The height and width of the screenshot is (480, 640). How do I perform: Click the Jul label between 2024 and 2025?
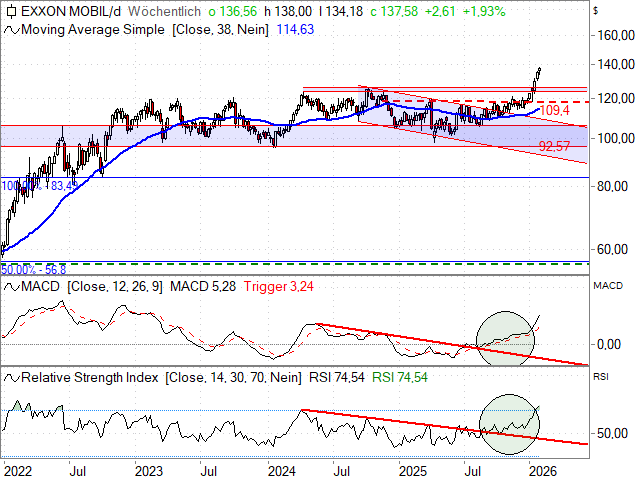341,472
